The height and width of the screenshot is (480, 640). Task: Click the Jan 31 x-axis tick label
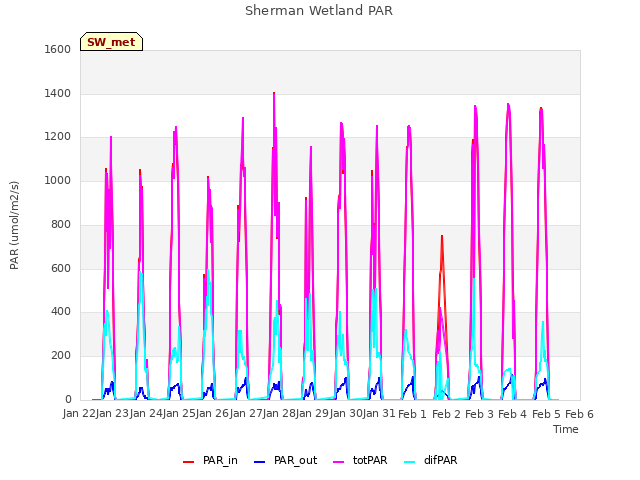coord(379,414)
